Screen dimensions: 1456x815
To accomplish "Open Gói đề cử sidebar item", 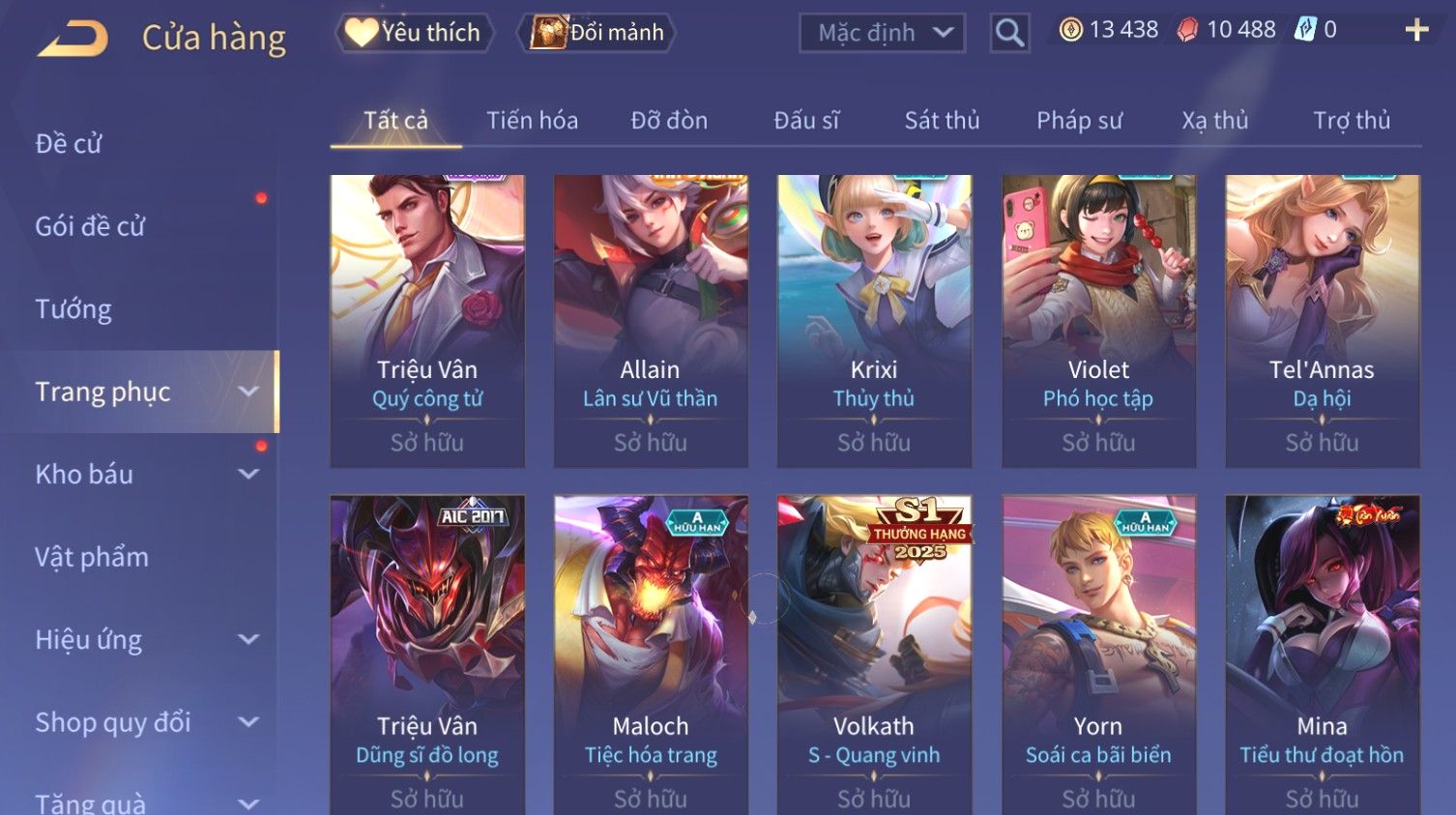I will pos(90,226).
